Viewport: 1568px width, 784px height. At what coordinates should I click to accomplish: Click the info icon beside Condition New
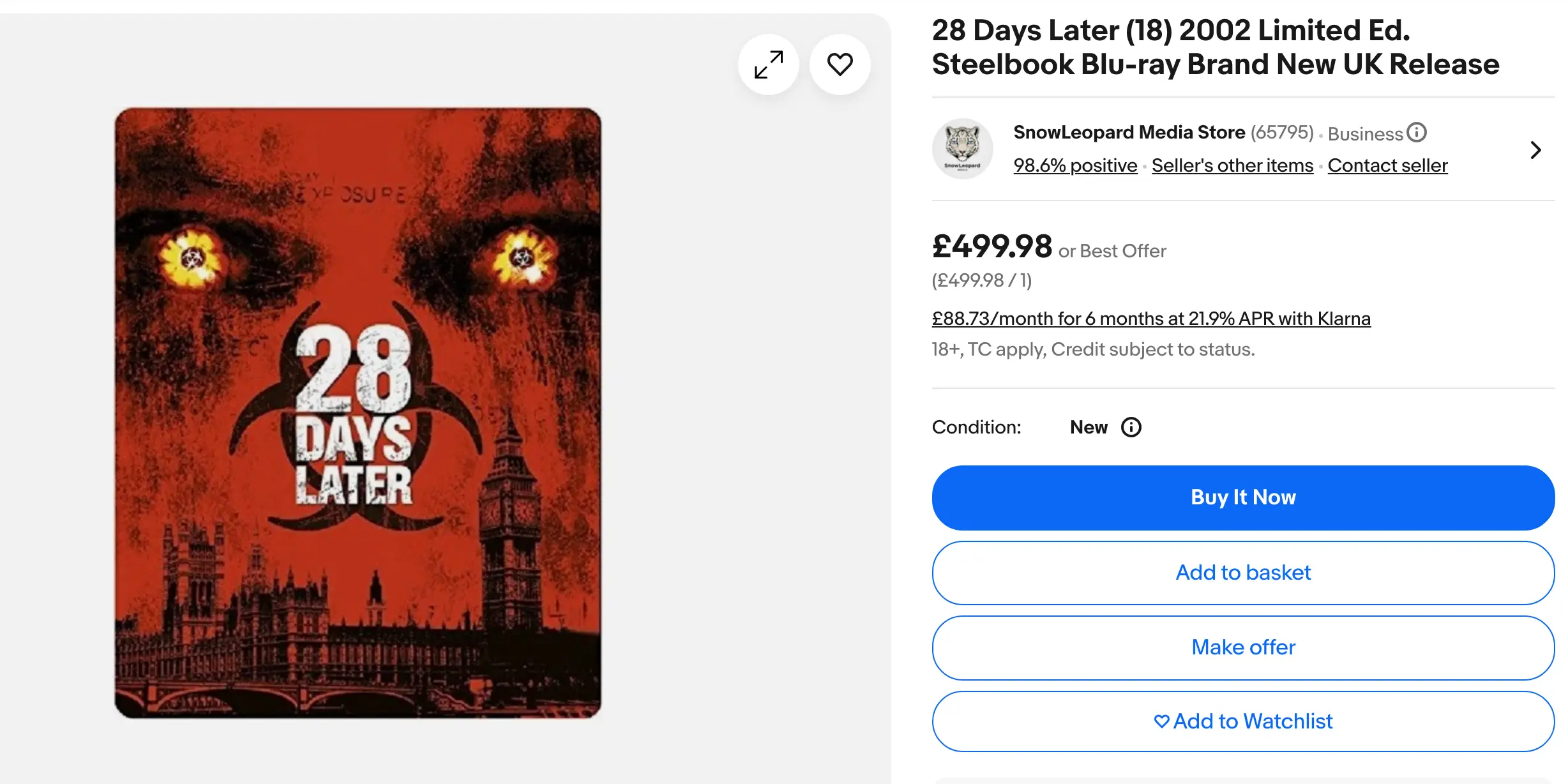click(1131, 427)
